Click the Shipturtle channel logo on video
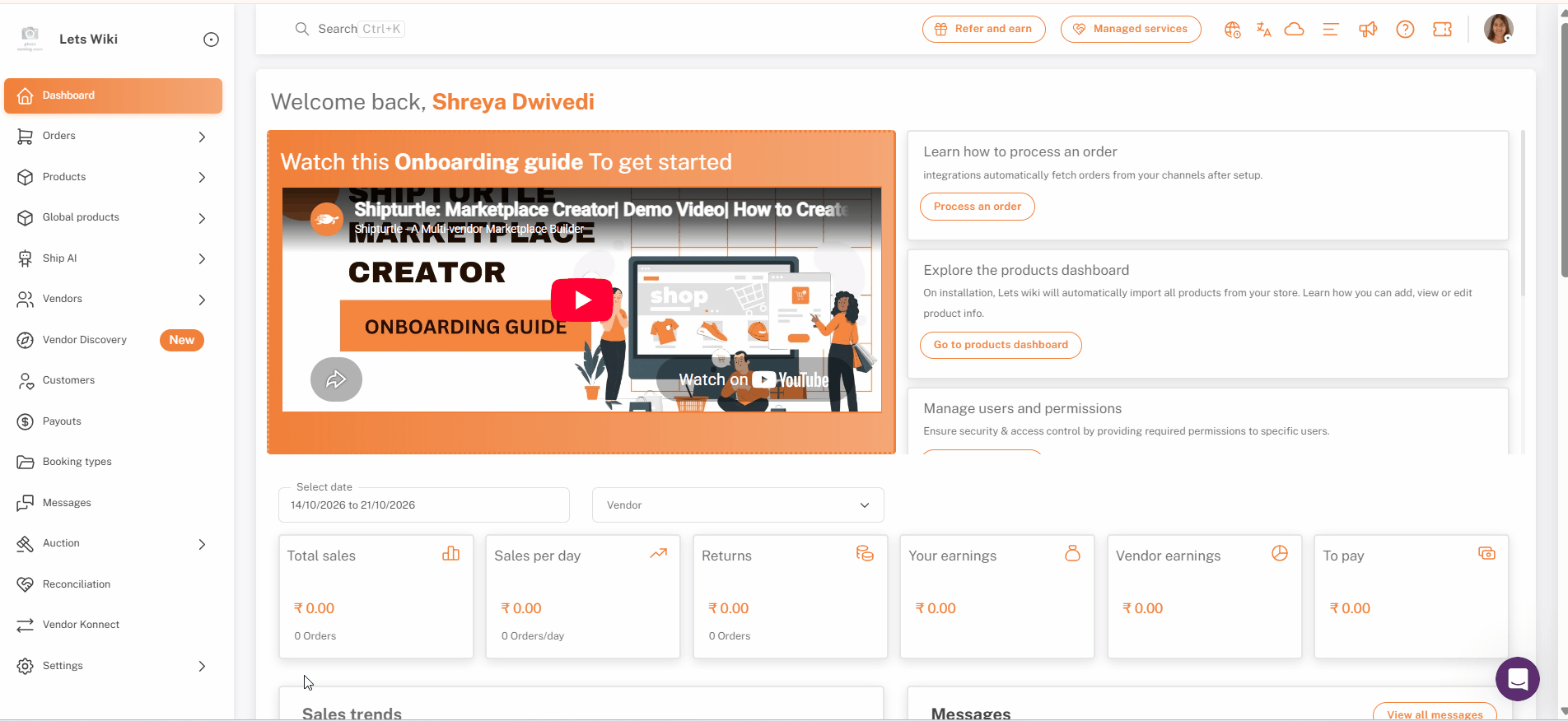 (327, 219)
